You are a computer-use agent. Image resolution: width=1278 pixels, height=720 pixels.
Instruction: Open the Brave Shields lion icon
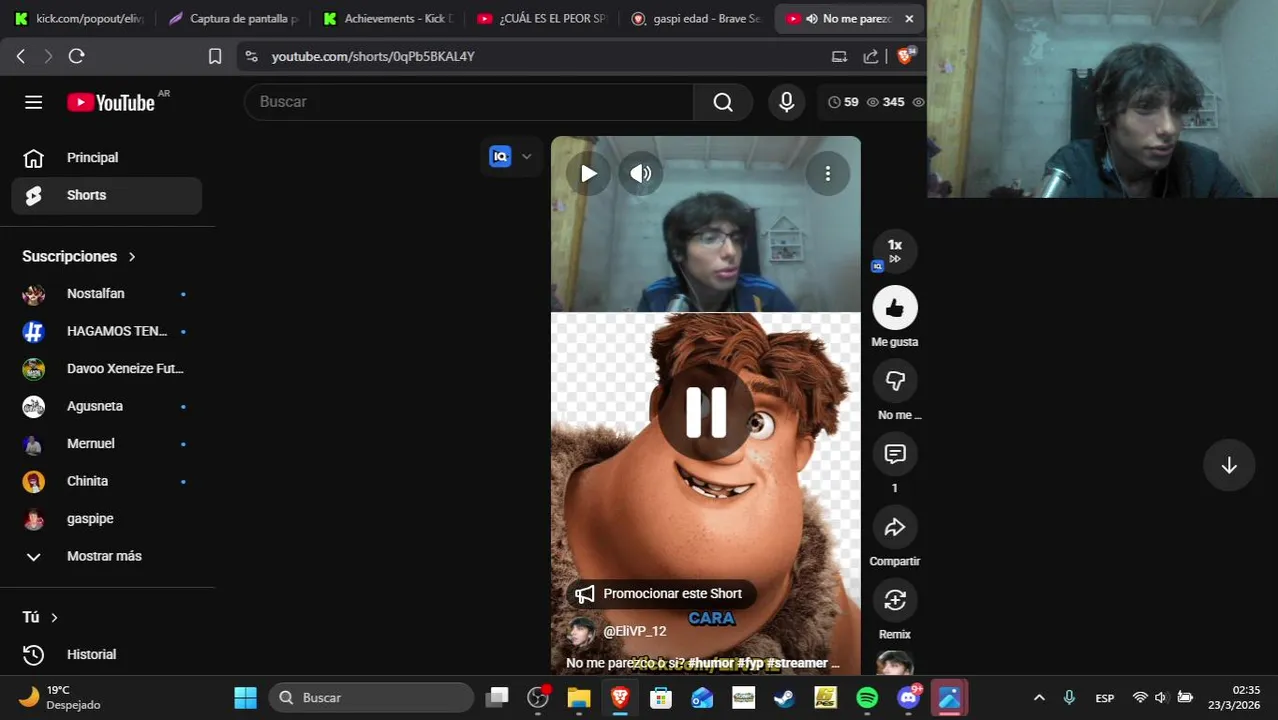pyautogui.click(x=906, y=56)
